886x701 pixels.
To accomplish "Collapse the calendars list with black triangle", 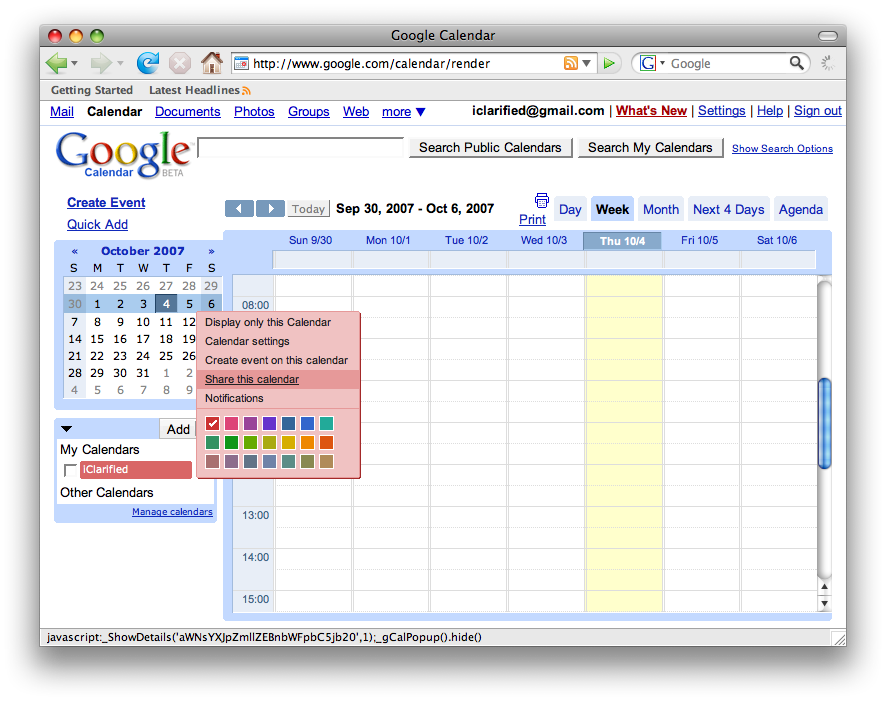I will 67,429.
